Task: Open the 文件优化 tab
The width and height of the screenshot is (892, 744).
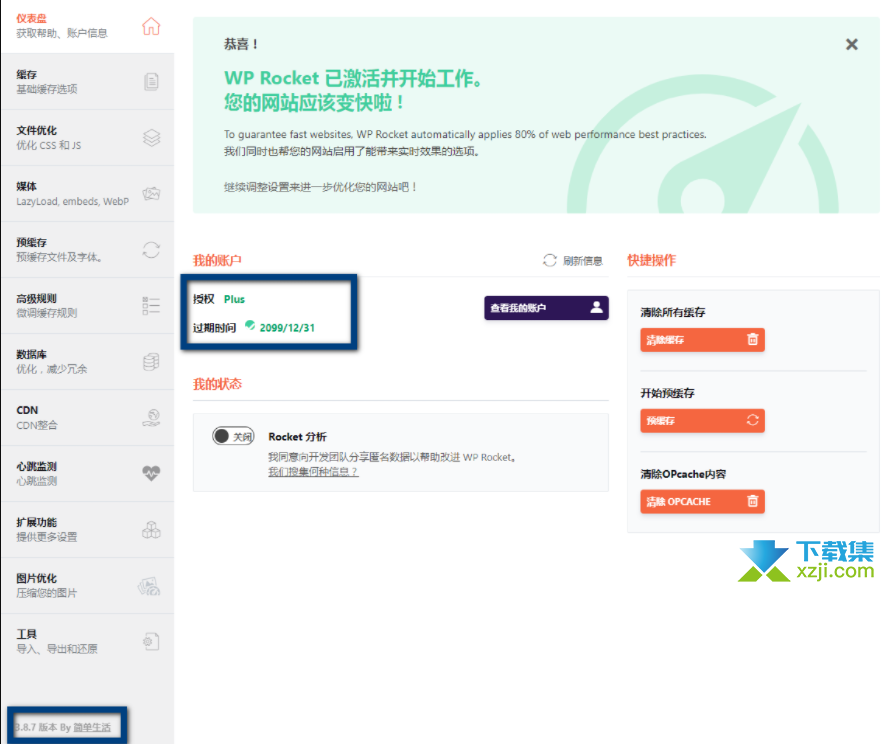Action: (88, 138)
